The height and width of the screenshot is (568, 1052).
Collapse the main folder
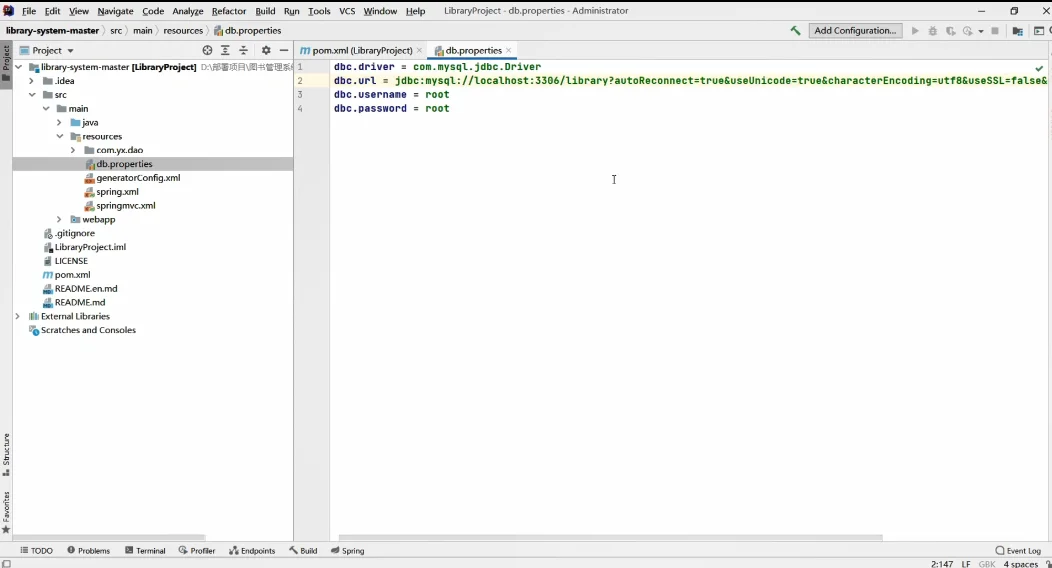pos(46,109)
